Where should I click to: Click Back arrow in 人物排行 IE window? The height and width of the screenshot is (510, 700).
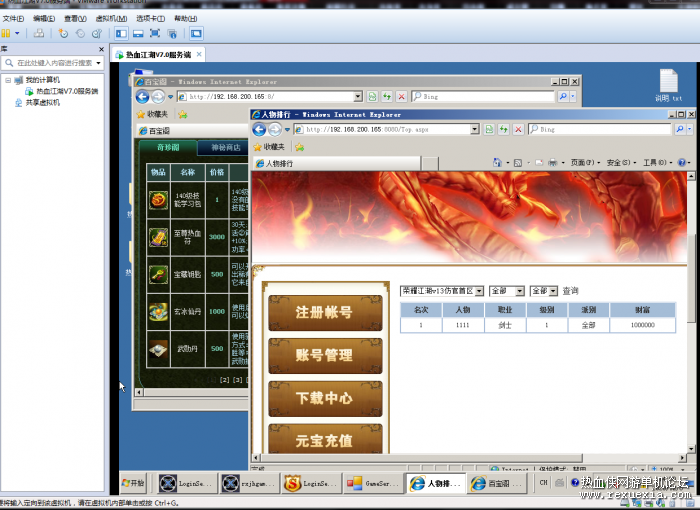pos(259,130)
